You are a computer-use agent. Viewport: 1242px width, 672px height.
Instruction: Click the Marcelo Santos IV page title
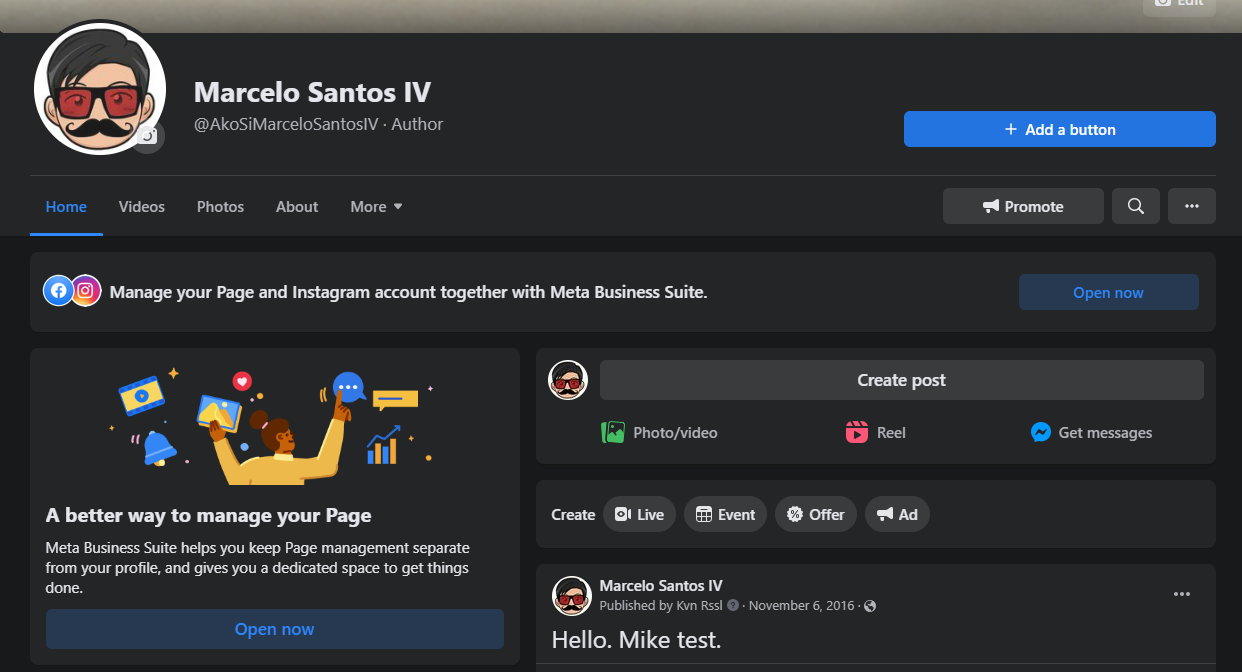[x=312, y=93]
